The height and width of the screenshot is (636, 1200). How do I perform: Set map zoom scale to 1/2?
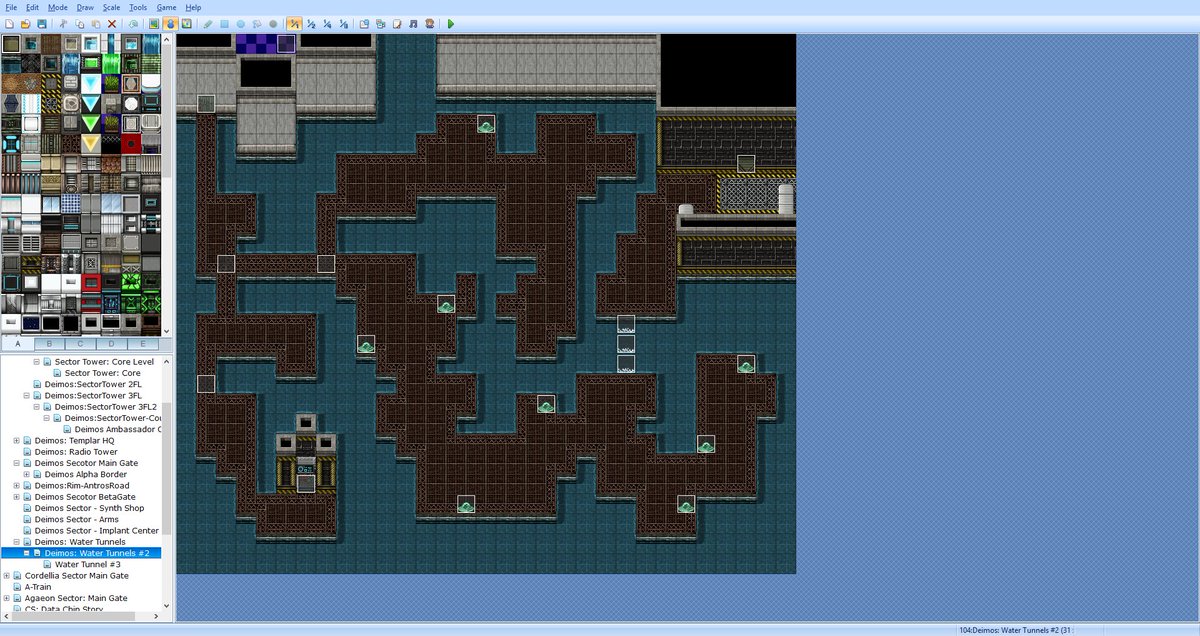311,23
